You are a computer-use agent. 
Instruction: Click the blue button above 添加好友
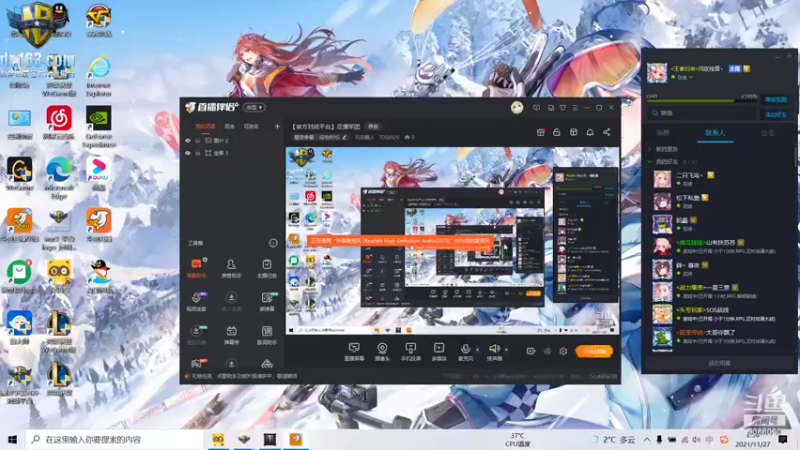[776, 99]
